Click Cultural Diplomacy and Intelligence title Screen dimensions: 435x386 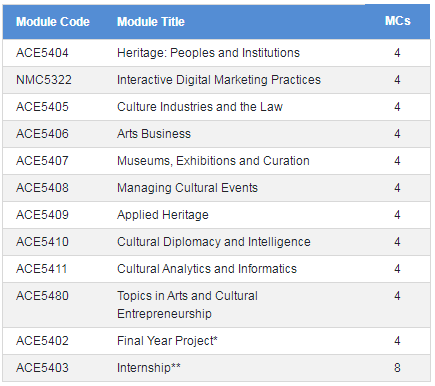coord(214,242)
